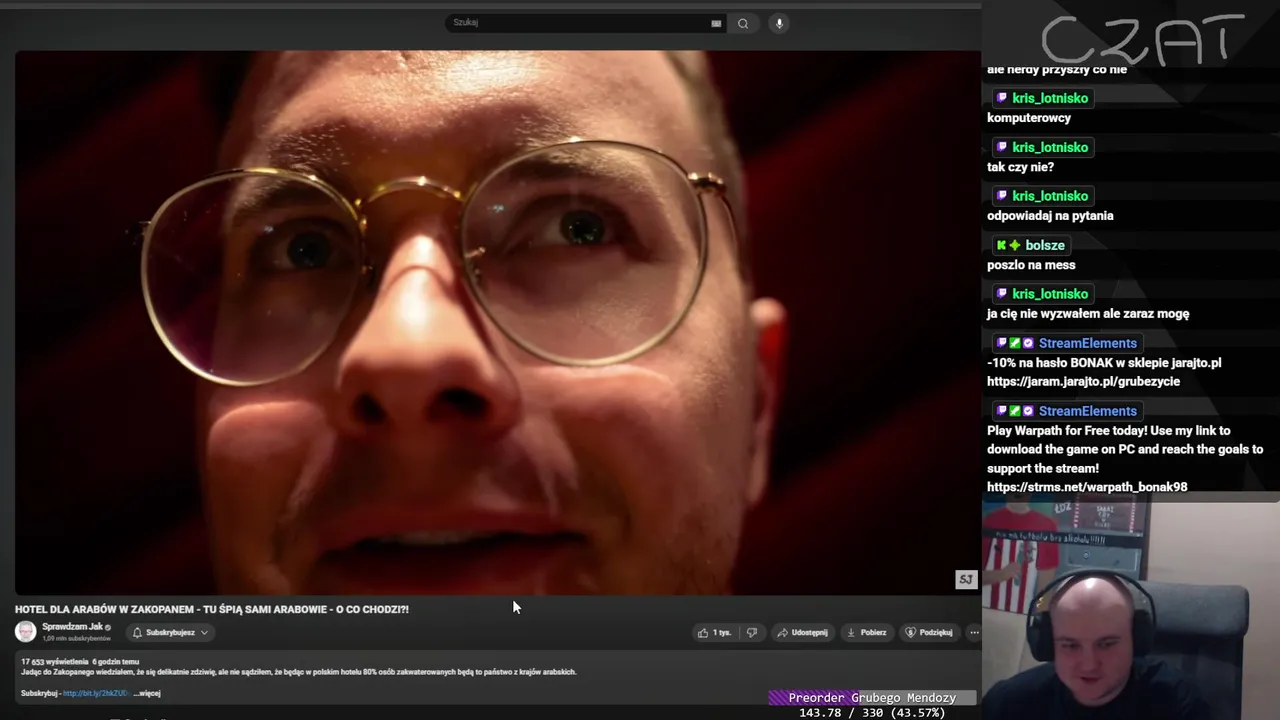Click the video player frame
The width and height of the screenshot is (1280, 720).
[497, 322]
